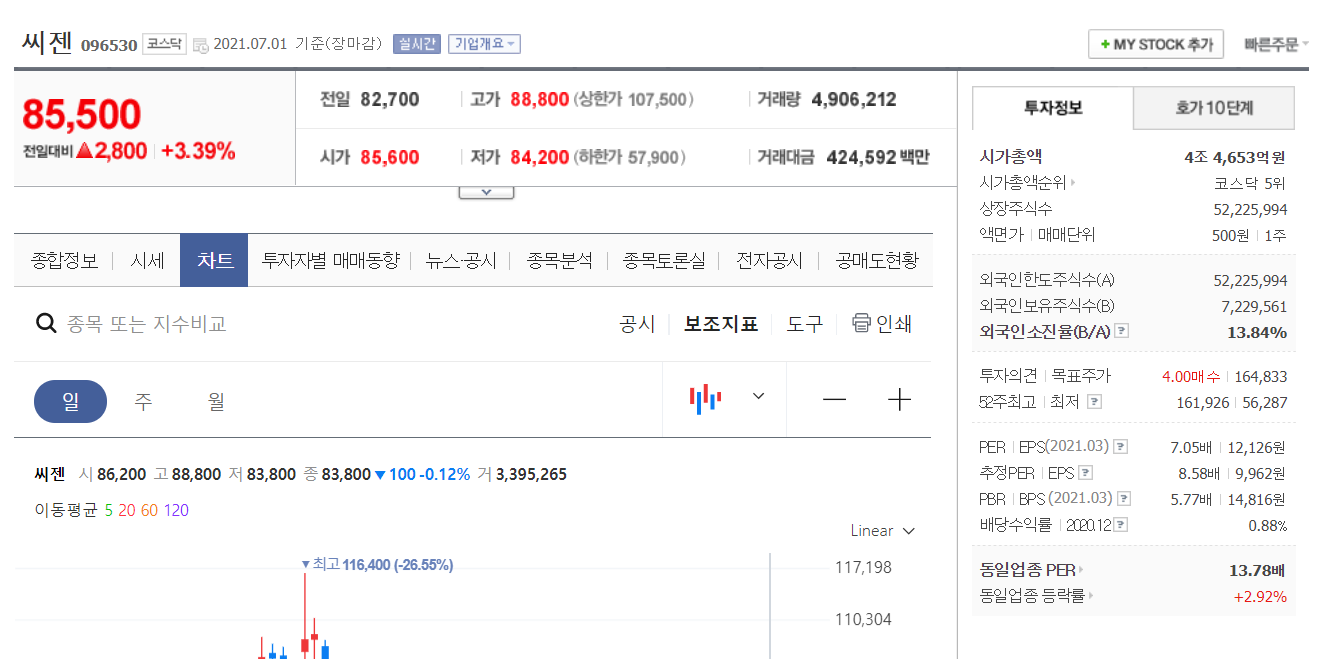Open the 투자자별 매매동향 tab

(330, 261)
